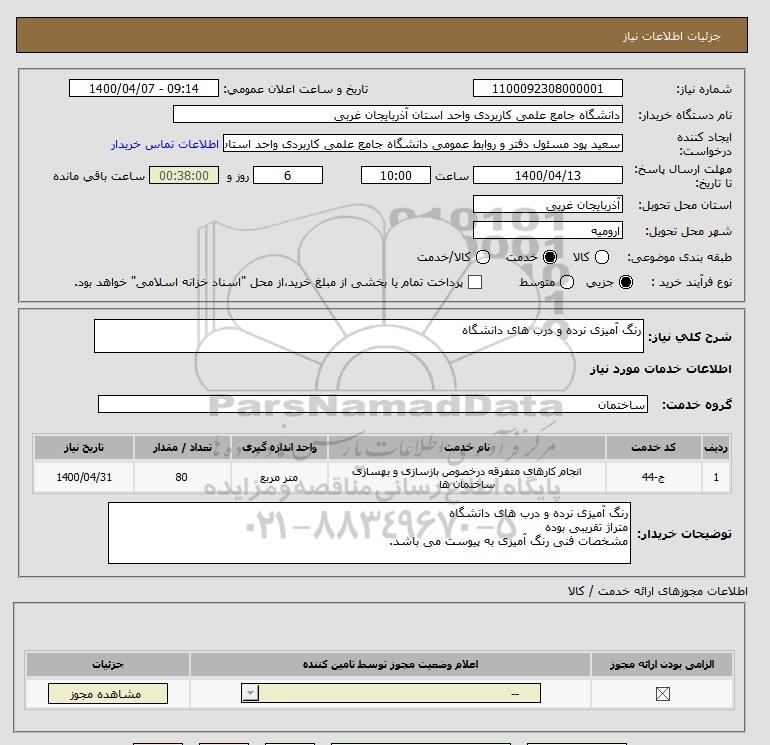Click the announcement date field 1400/04/07 - 09:14
Screen dimensions: 770x745
[144, 88]
